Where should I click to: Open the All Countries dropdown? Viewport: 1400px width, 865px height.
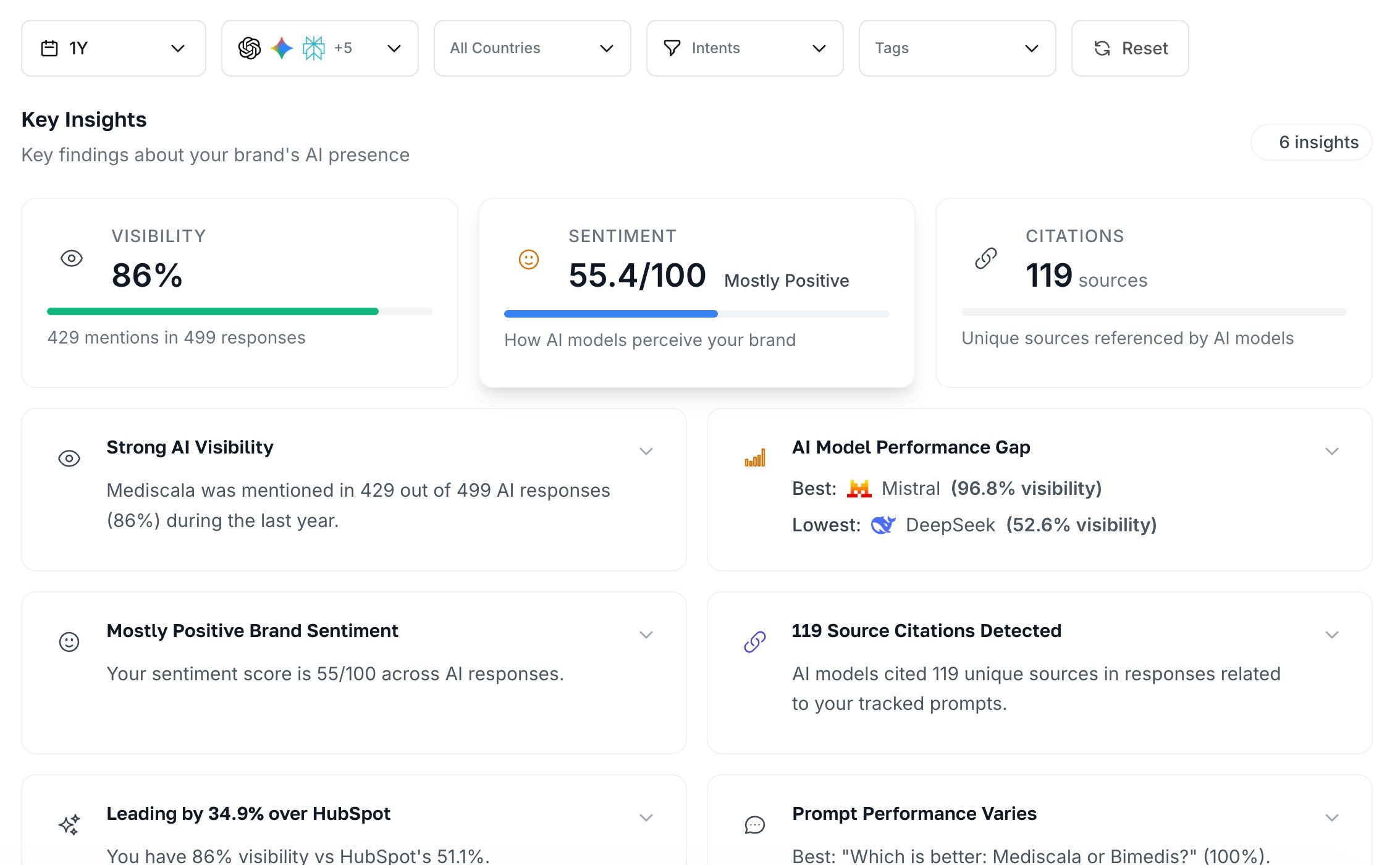click(532, 48)
